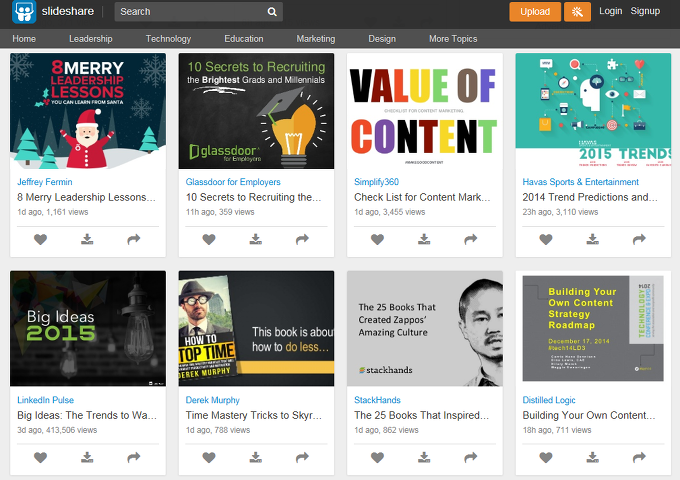Share The 25 Books That Inspired card
This screenshot has height=480, width=680.
[x=471, y=457]
